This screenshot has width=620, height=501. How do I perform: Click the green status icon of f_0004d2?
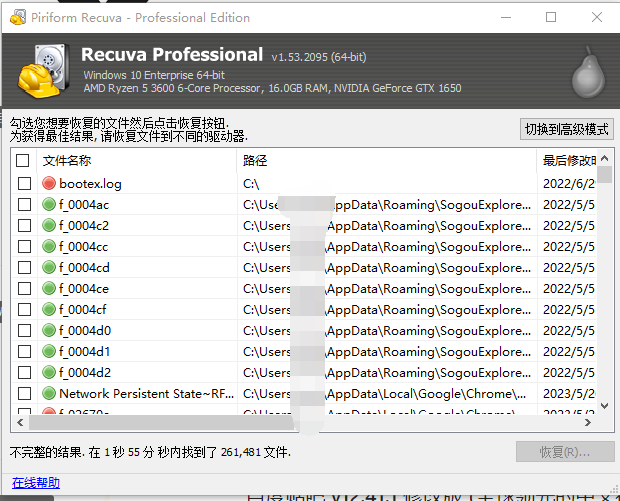pyautogui.click(x=49, y=372)
